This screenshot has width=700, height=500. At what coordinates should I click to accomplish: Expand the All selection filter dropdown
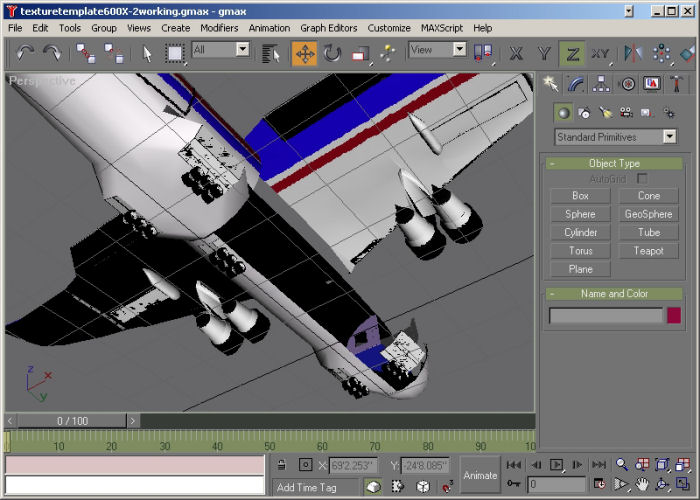(x=243, y=49)
